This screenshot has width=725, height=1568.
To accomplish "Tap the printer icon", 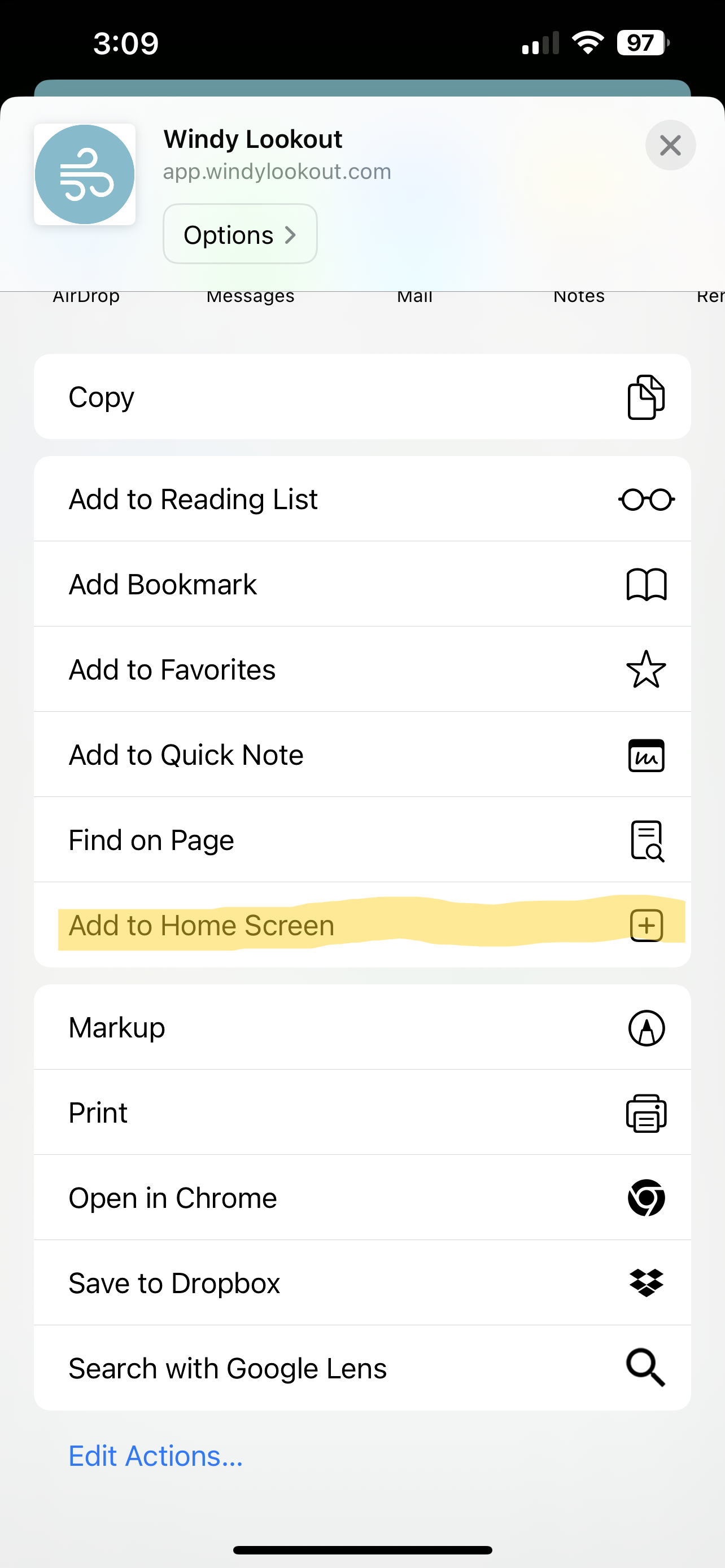I will pos(646,1113).
